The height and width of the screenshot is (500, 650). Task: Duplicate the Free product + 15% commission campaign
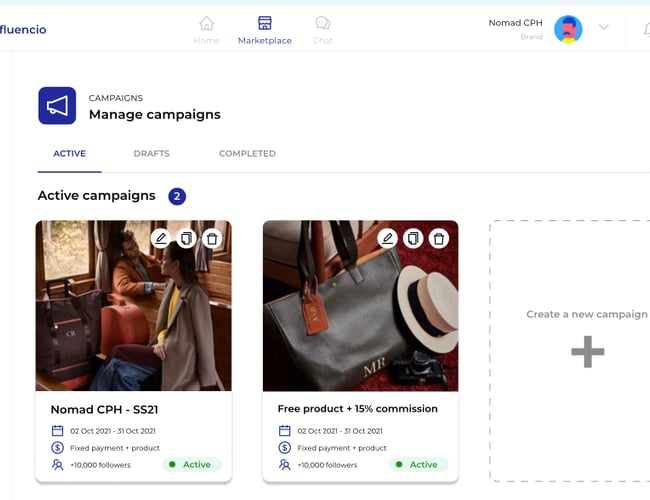[413, 238]
